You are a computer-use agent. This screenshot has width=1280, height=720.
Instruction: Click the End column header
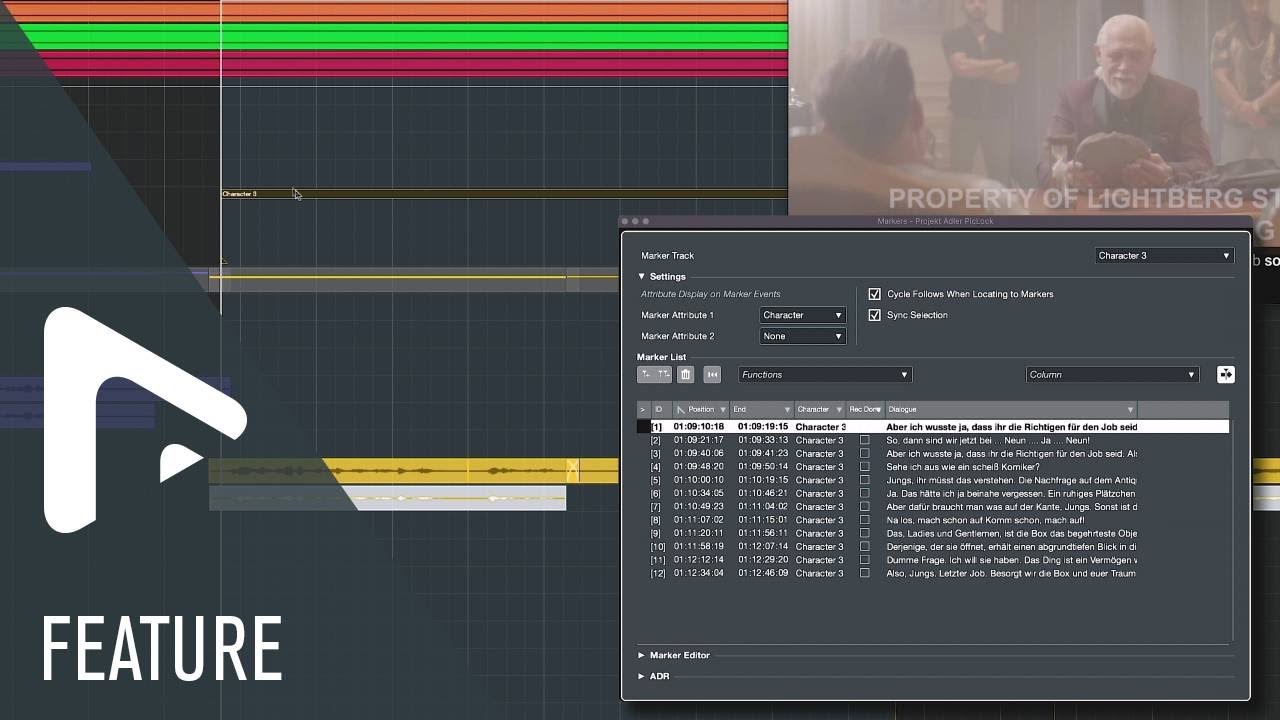click(762, 409)
